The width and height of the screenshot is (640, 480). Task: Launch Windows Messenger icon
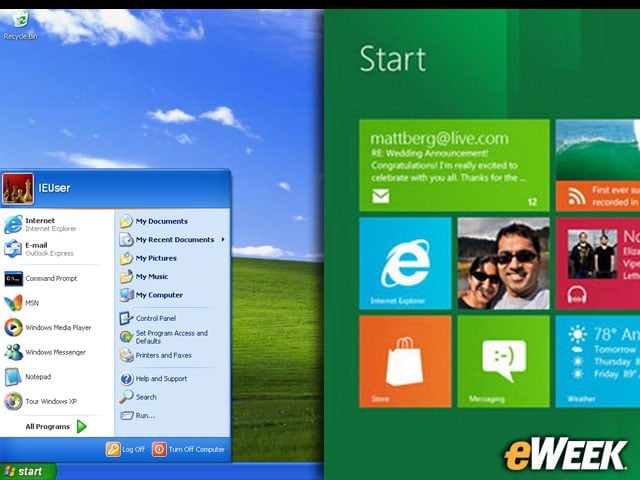[13, 352]
